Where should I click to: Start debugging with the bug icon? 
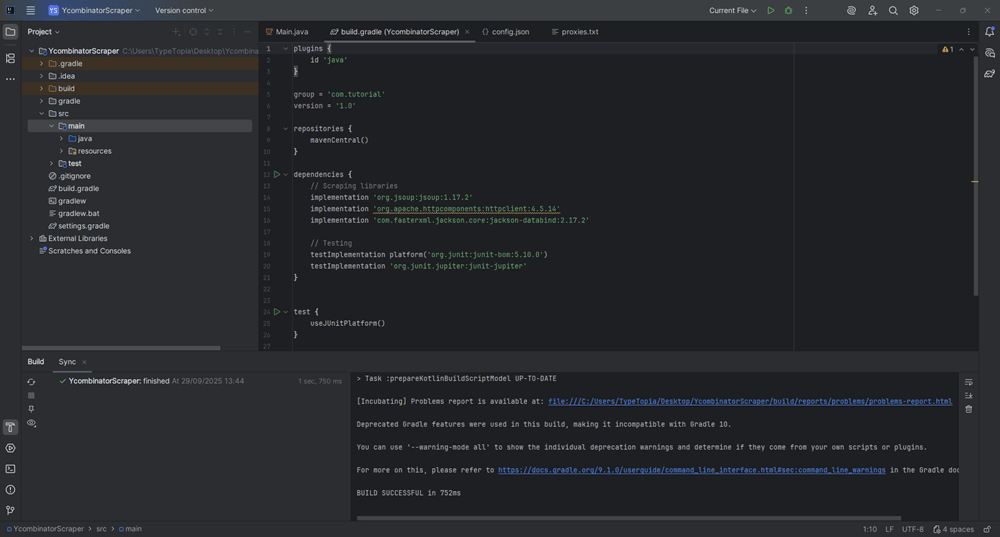click(x=788, y=10)
